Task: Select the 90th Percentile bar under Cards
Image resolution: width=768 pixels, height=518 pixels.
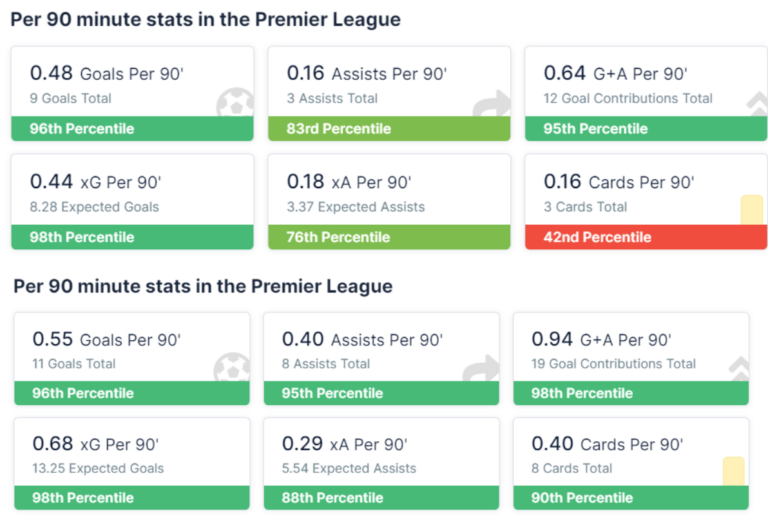Action: 630,498
